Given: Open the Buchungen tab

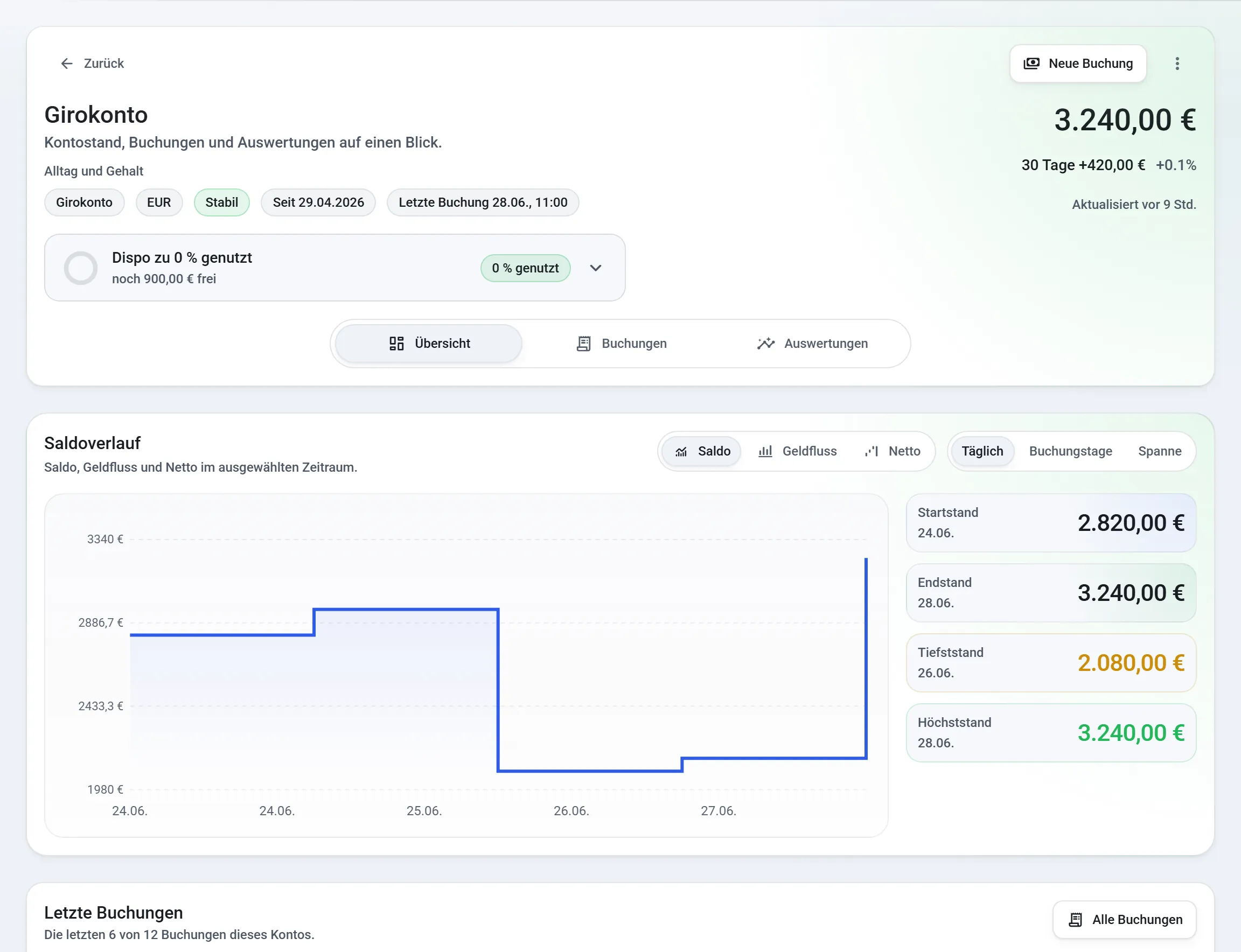Looking at the screenshot, I should [x=622, y=344].
